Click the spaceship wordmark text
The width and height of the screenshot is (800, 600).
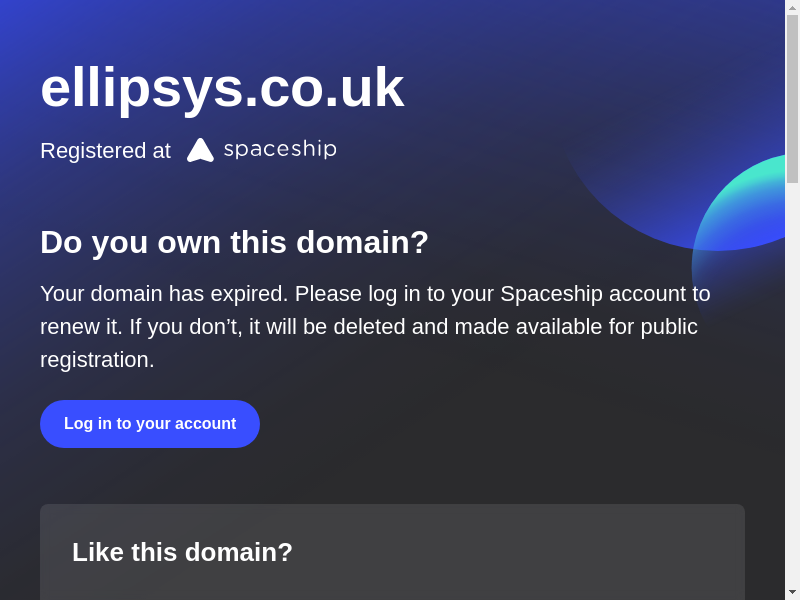[x=280, y=149]
